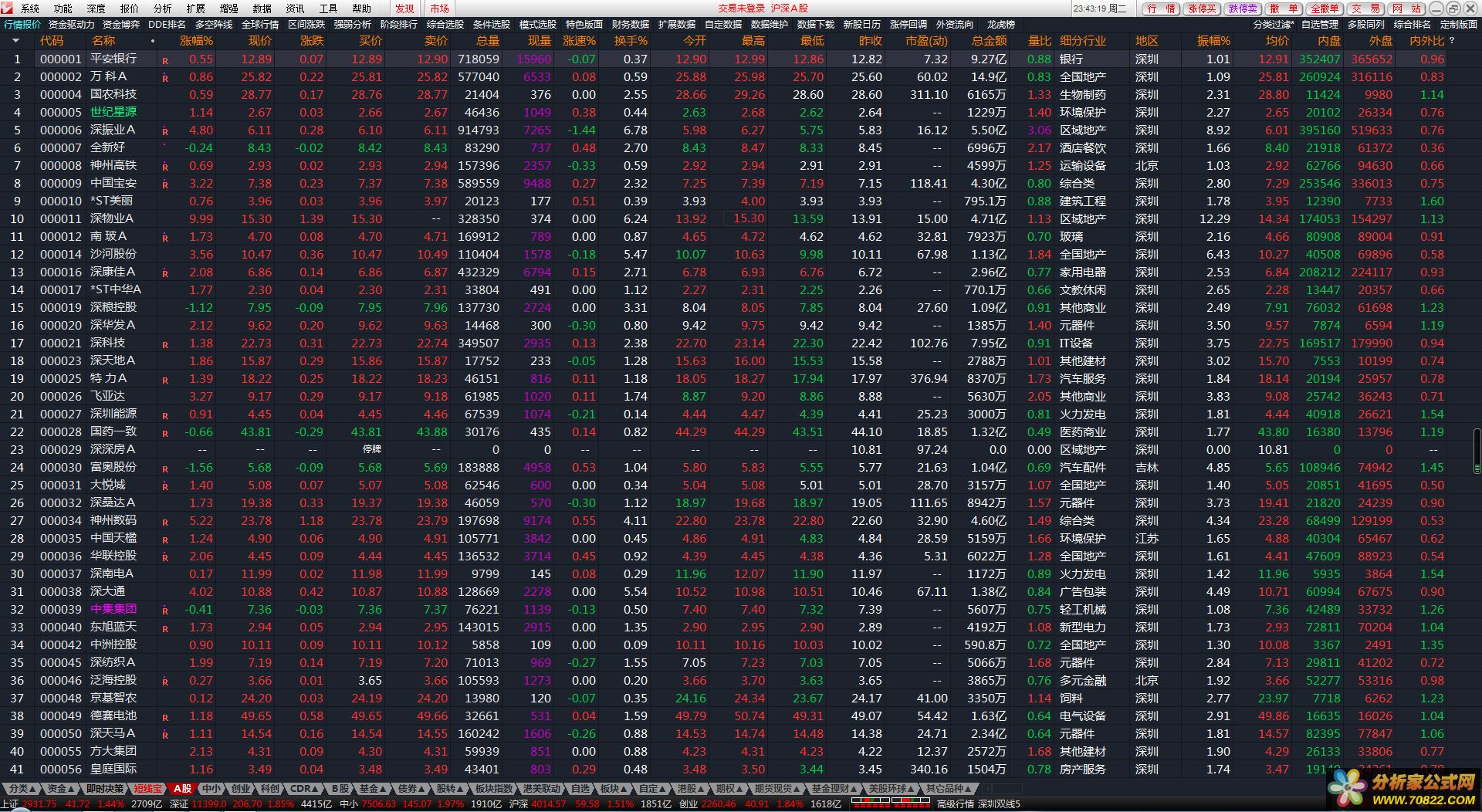Expand the 资金 bottom tab dropdown
Screen dimensions: 1482x812
[x=72, y=789]
